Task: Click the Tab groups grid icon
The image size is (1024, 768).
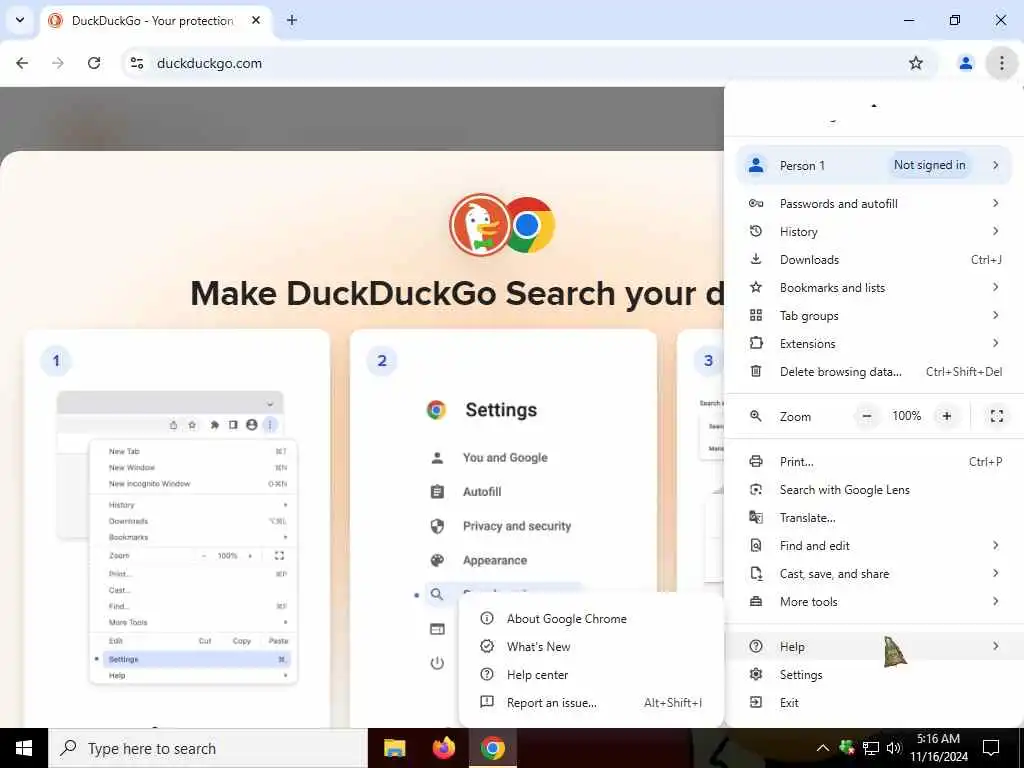Action: 756,315
